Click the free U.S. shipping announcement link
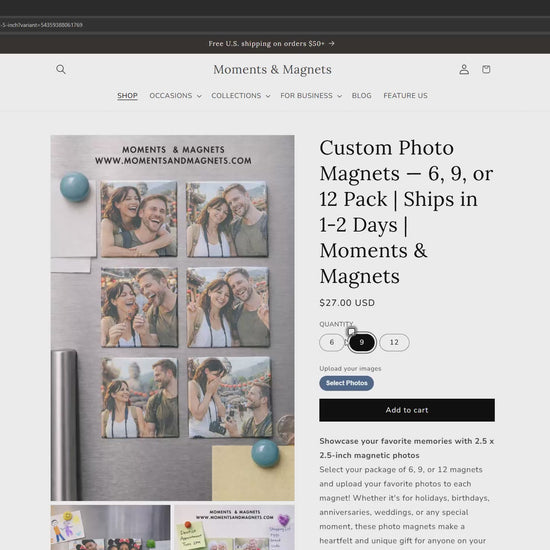The height and width of the screenshot is (550, 550). click(271, 43)
